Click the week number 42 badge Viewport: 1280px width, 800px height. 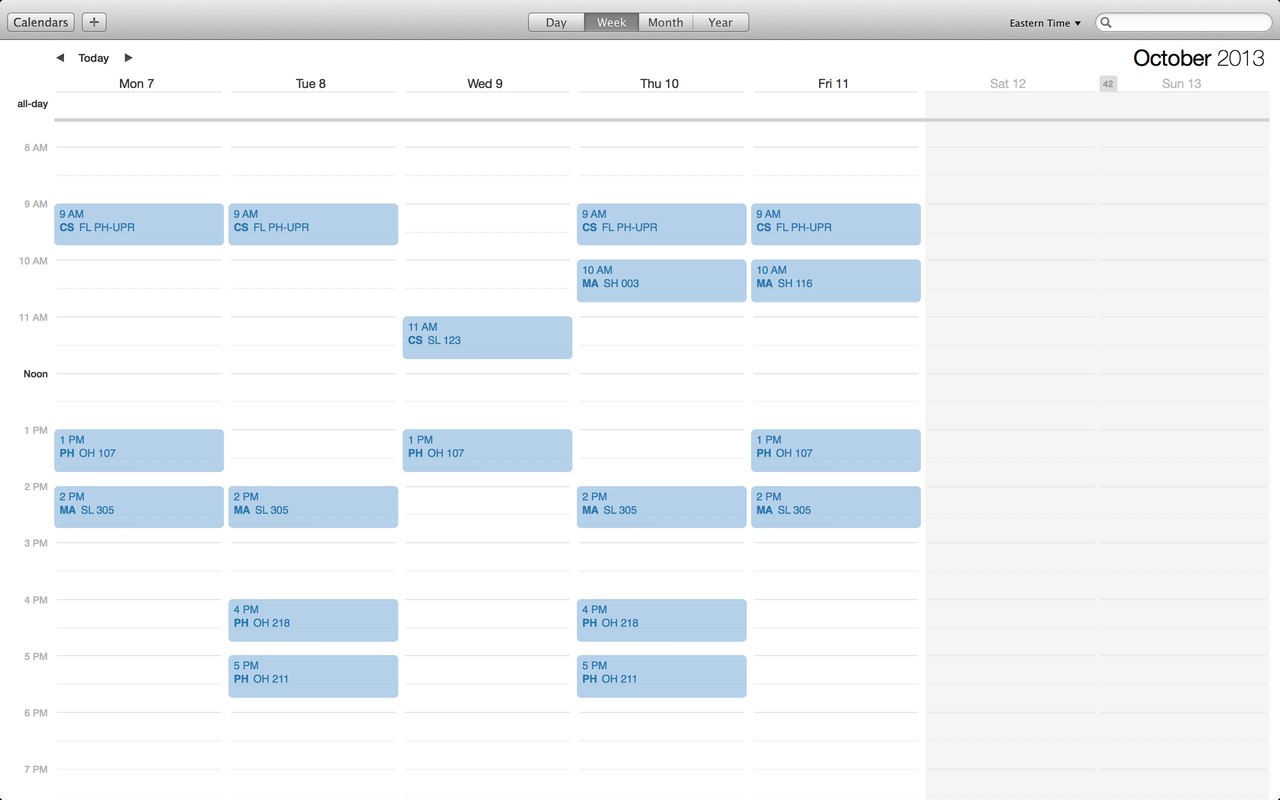(1108, 84)
